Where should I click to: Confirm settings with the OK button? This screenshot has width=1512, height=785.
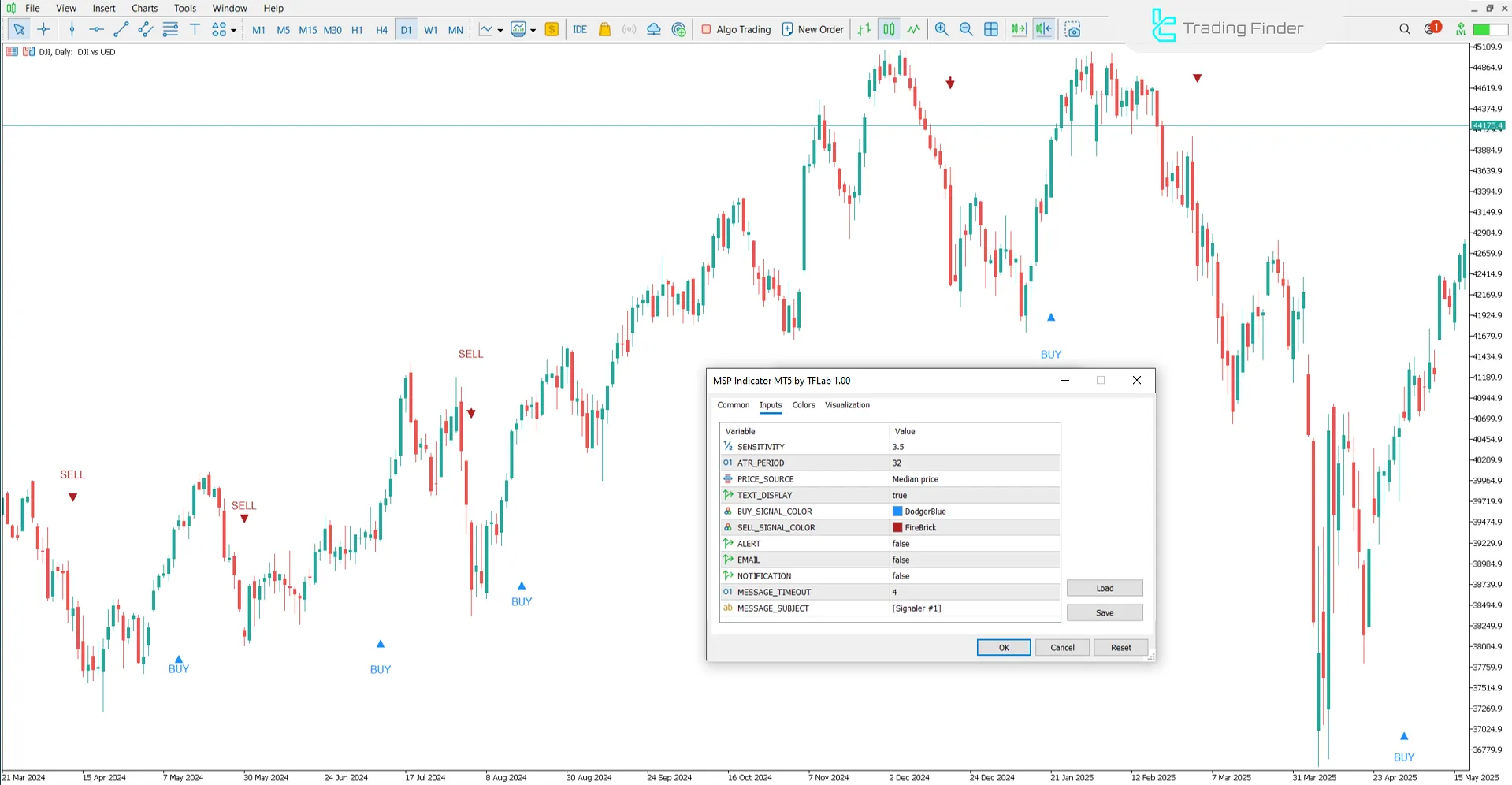[1003, 646]
